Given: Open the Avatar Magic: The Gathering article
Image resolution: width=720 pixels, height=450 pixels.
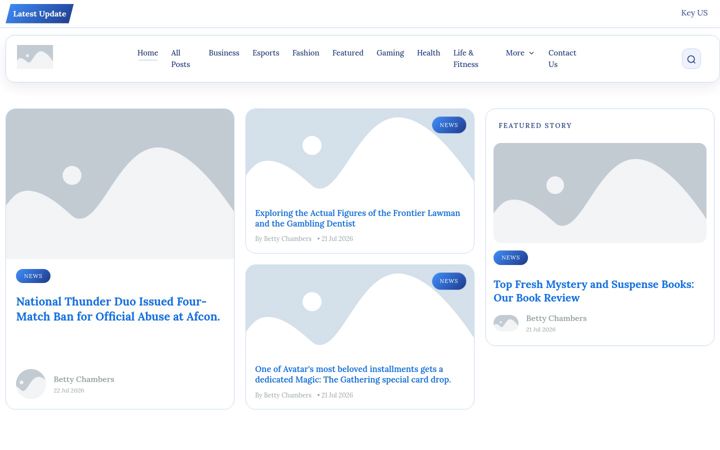Looking at the screenshot, I should (353, 374).
